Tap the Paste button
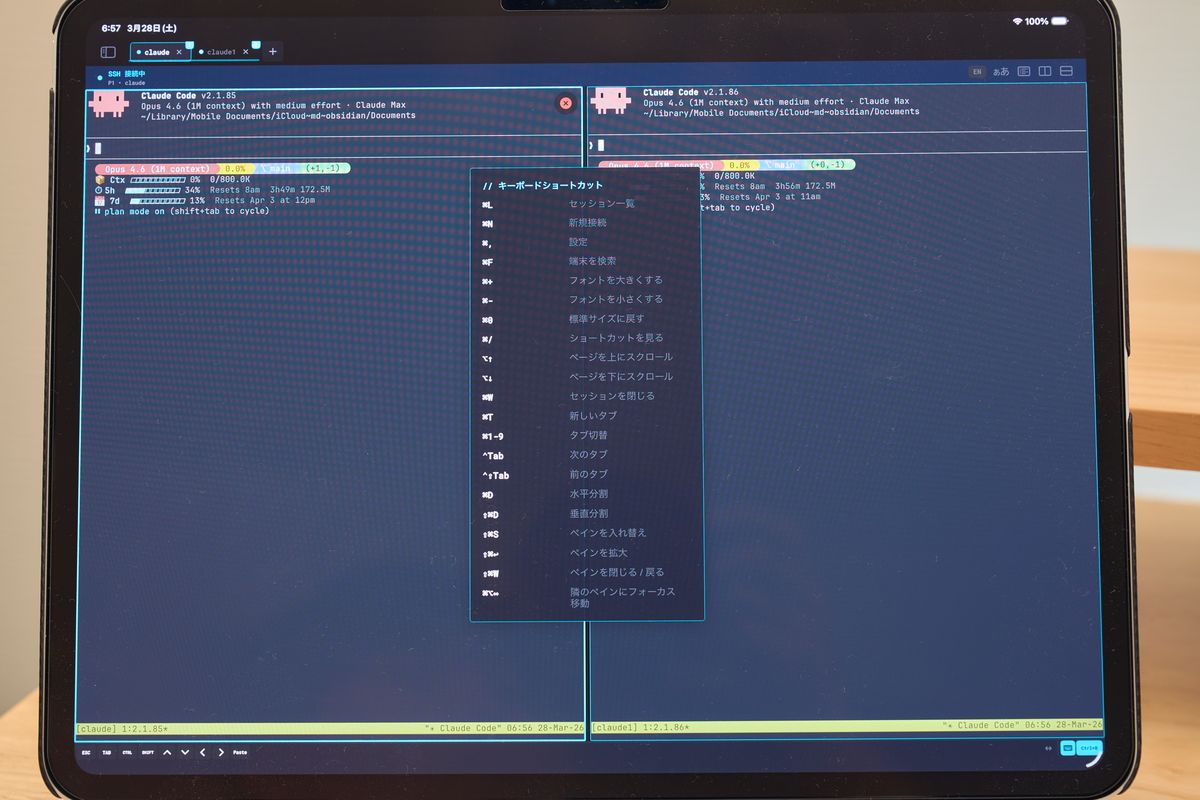Screen dimensions: 1200x800 240,752
